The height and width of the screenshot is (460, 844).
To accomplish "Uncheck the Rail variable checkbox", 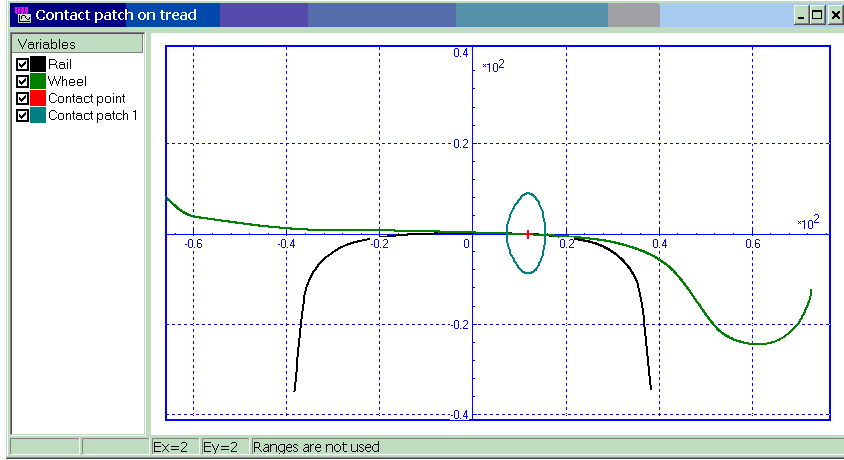I will [x=22, y=65].
